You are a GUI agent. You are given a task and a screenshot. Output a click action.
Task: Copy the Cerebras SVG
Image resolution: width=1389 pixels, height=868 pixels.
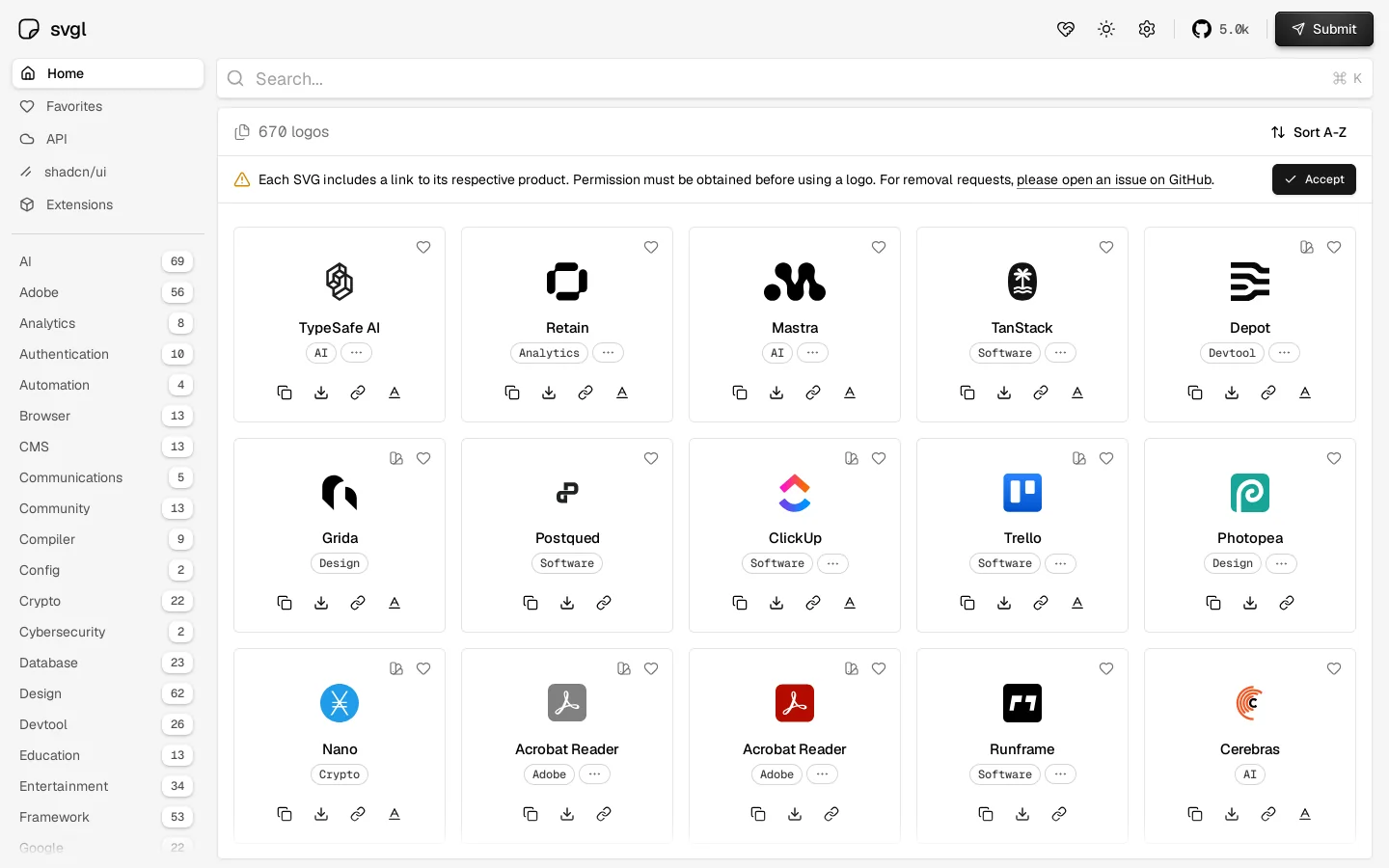[1195, 814]
